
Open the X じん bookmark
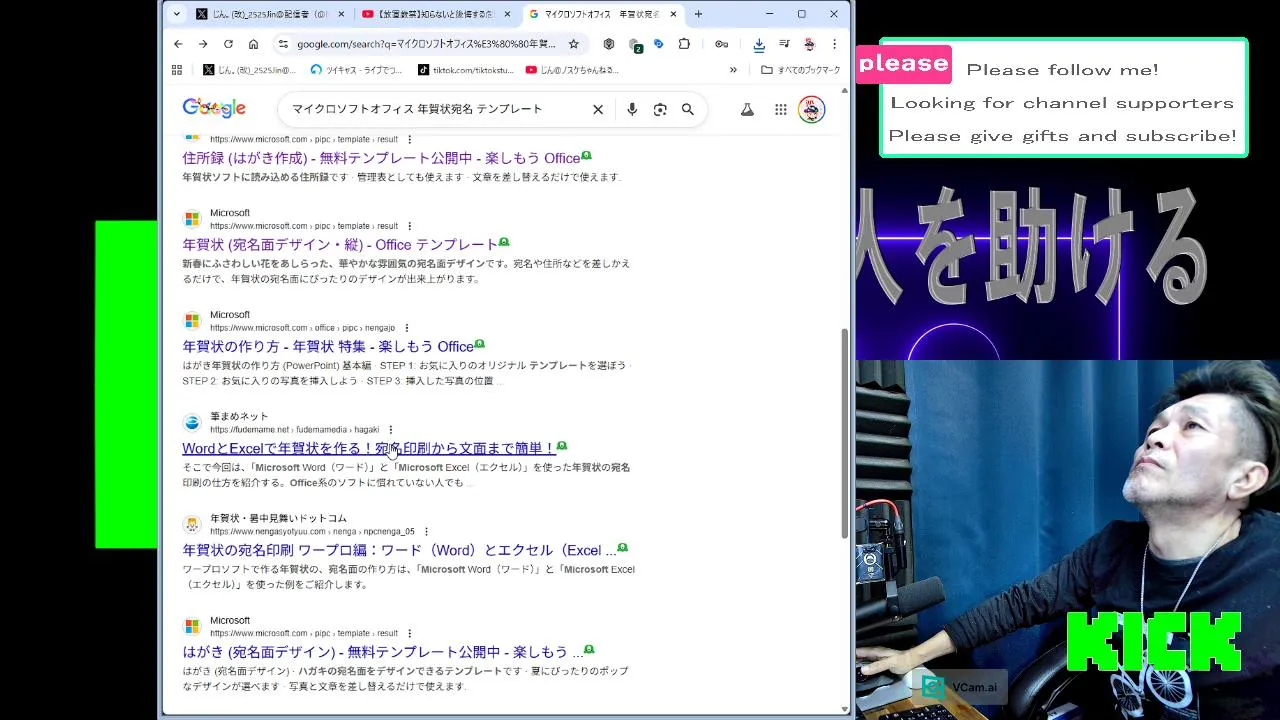point(249,70)
